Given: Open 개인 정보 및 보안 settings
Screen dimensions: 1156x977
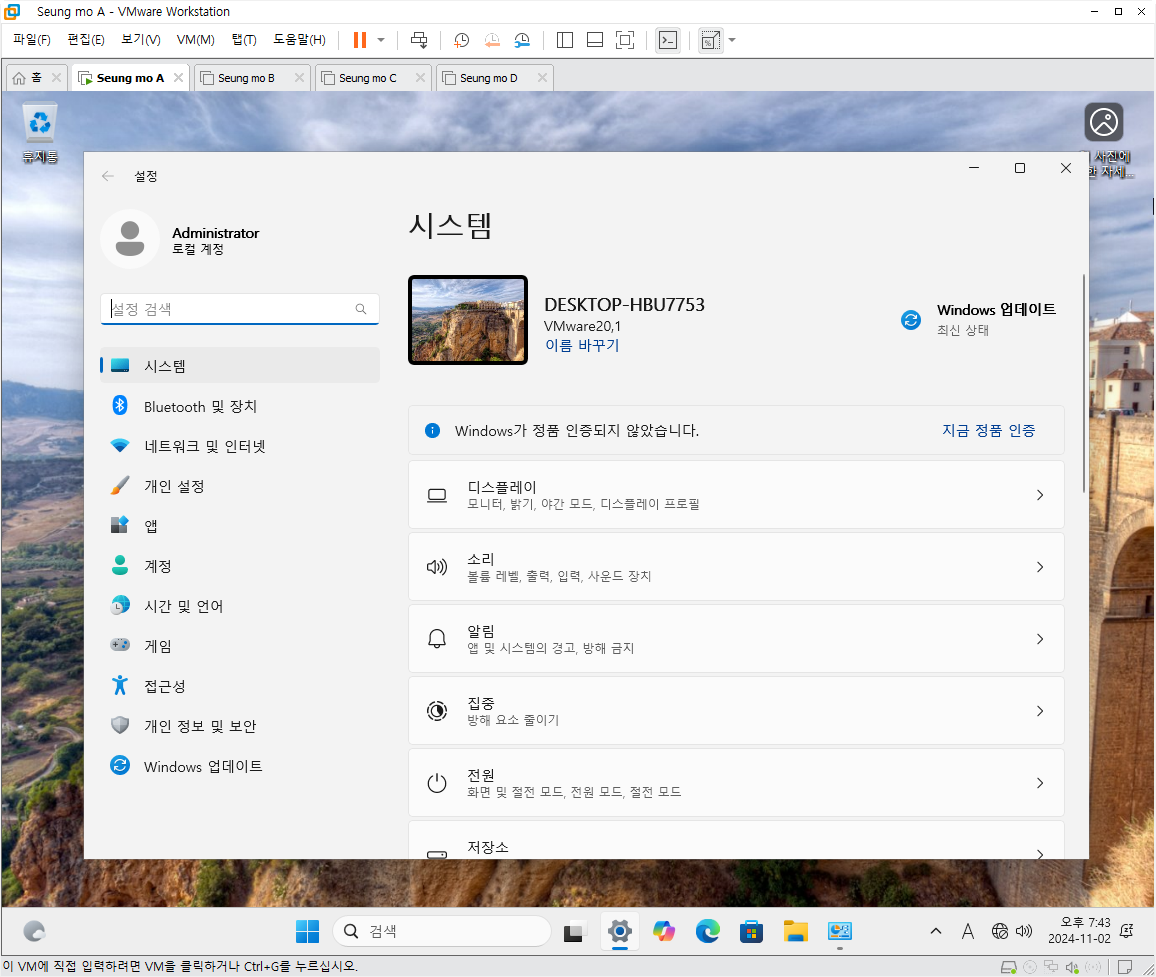Looking at the screenshot, I should tap(240, 726).
